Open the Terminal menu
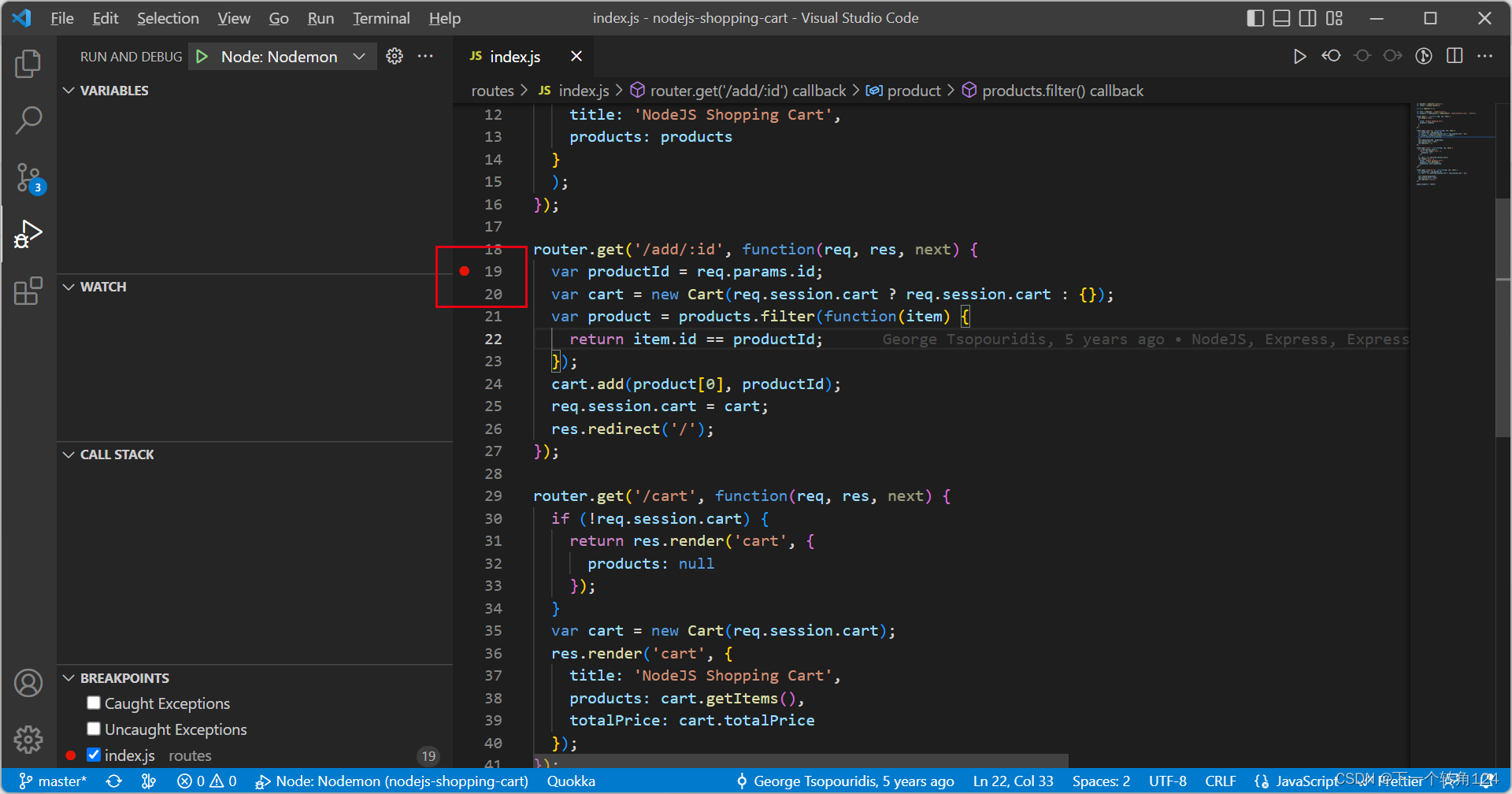The width and height of the screenshot is (1512, 794). click(381, 18)
